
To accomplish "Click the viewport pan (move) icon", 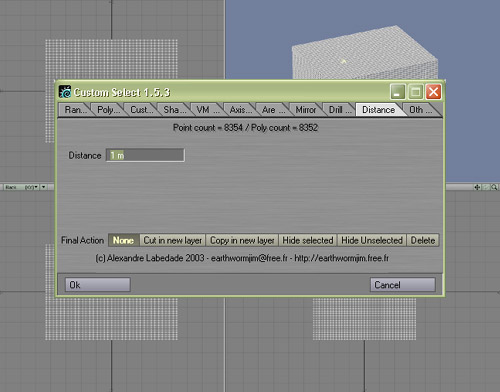I will click(x=477, y=187).
